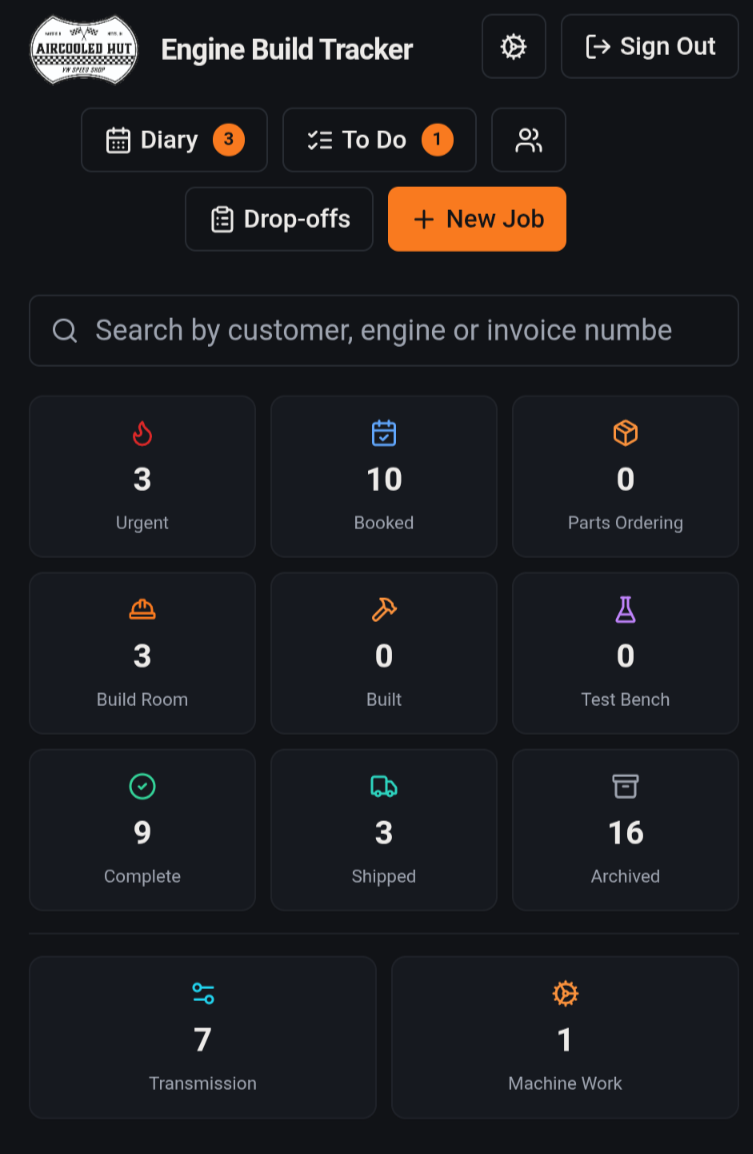Click the exit arrow icon beside Sign Out
Image resolution: width=753 pixels, height=1154 pixels.
click(598, 47)
